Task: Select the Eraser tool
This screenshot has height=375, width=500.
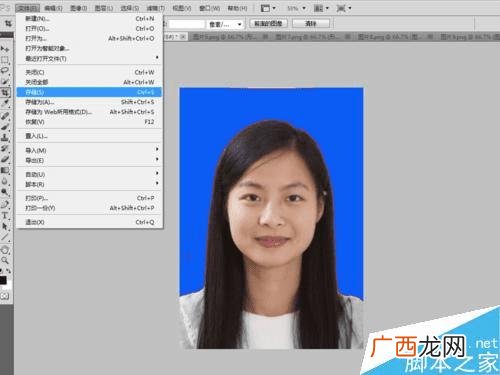Action: (x=5, y=159)
